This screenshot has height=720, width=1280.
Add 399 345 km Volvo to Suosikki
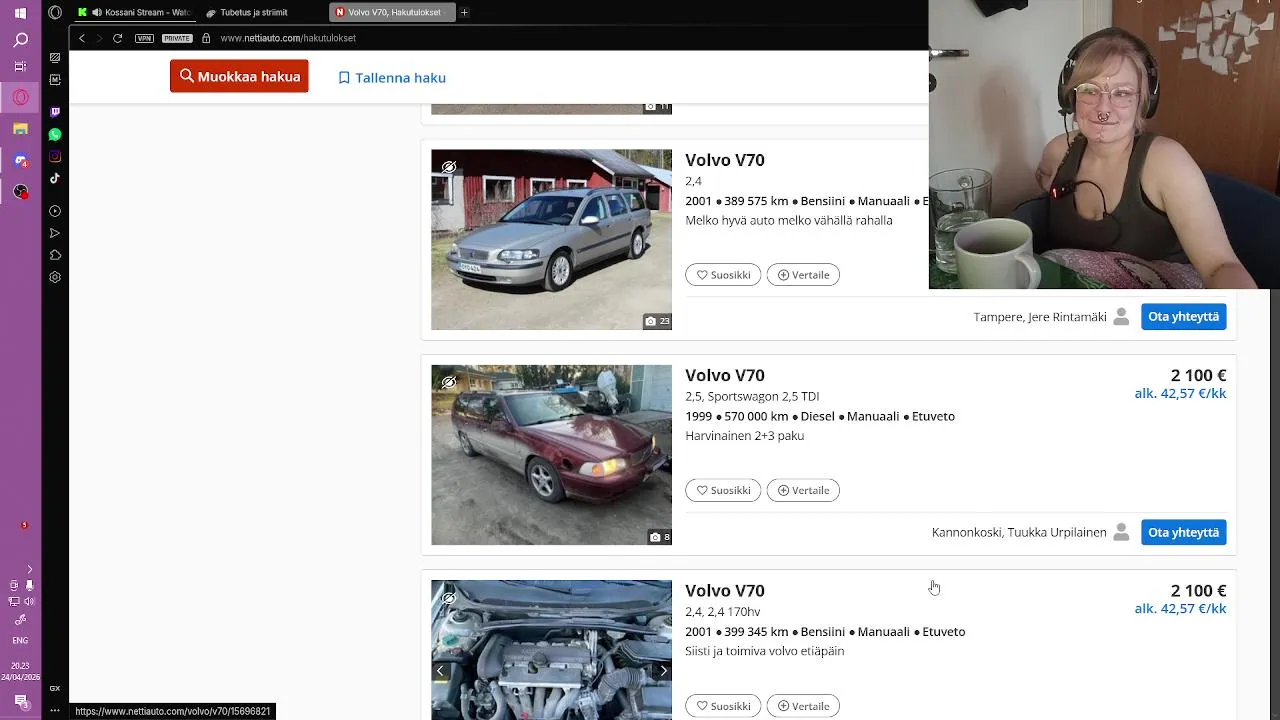coord(723,706)
